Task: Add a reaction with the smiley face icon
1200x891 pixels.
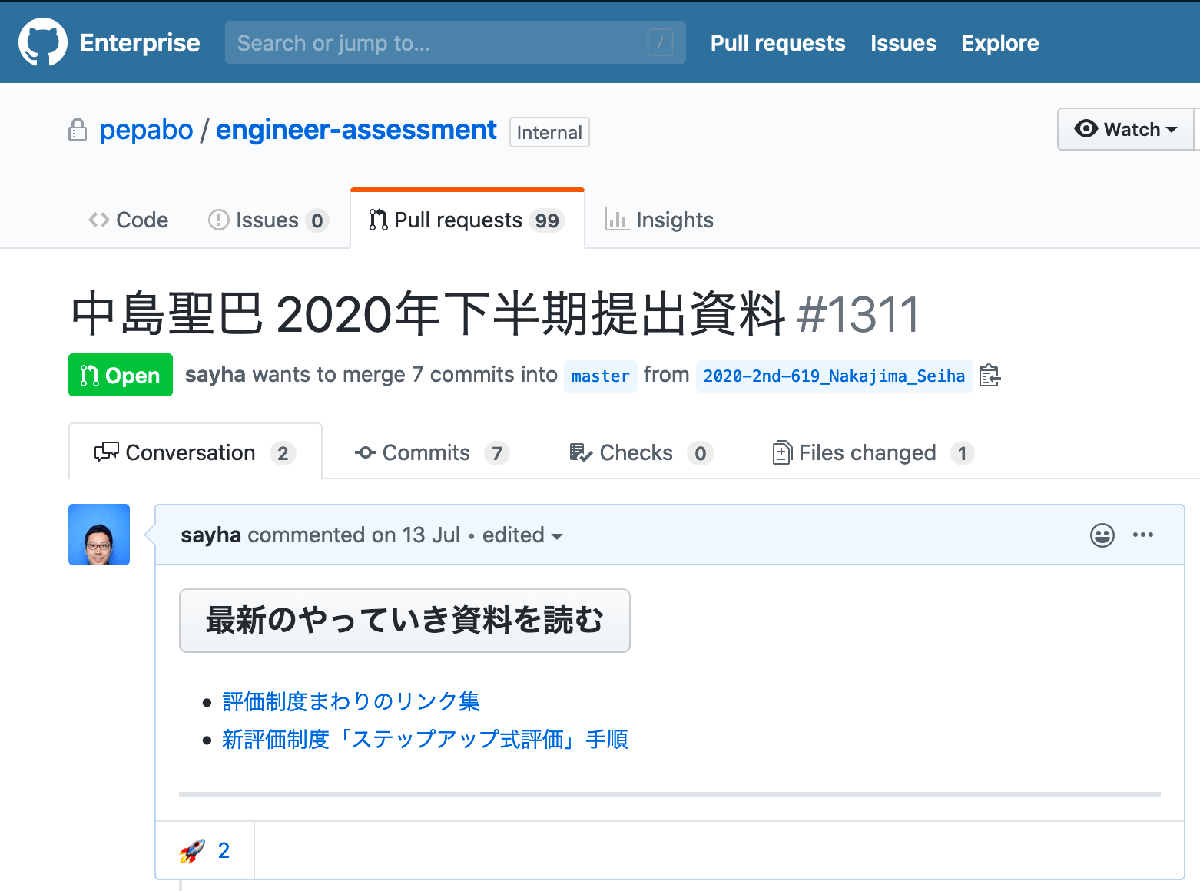Action: pyautogui.click(x=1102, y=535)
